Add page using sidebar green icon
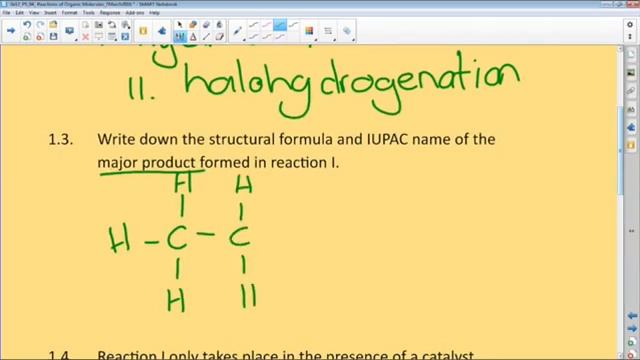640x360 pixels. 632,342
